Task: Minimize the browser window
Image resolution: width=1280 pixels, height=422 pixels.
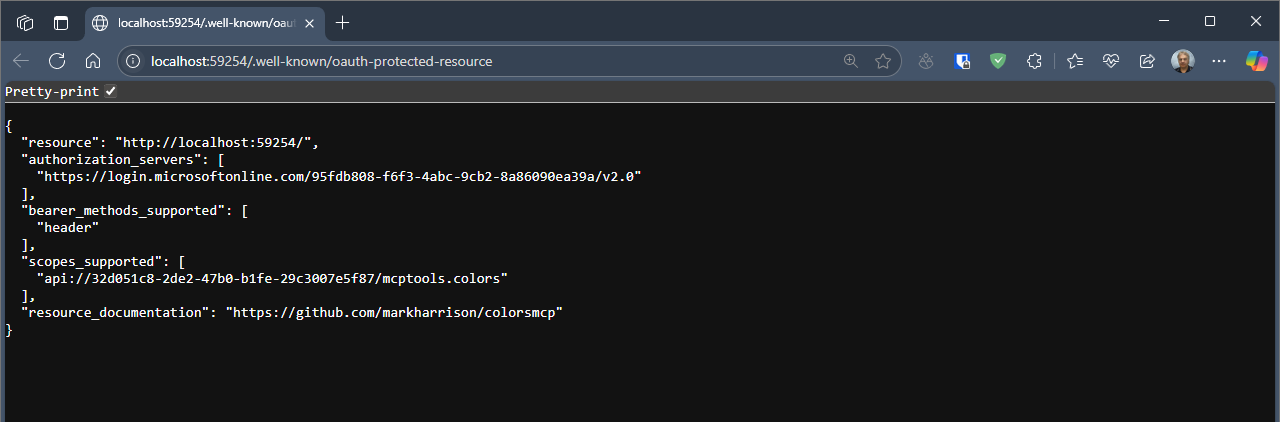Action: (x=1164, y=21)
